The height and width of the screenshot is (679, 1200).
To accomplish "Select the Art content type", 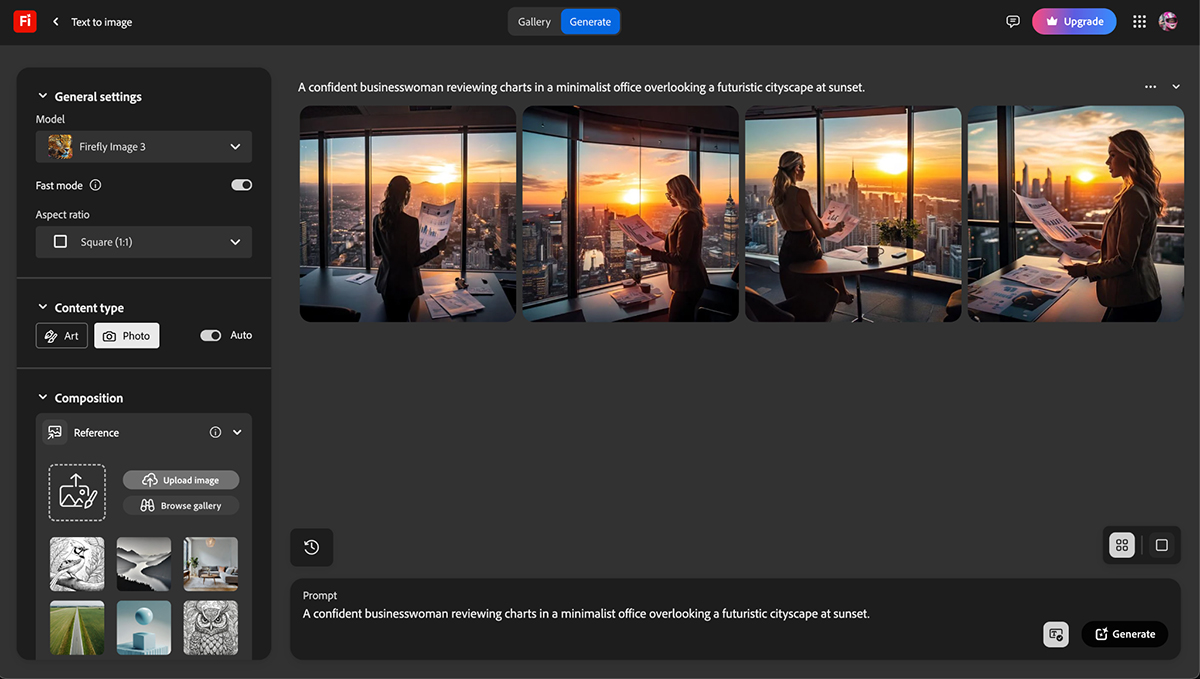I will coord(61,335).
